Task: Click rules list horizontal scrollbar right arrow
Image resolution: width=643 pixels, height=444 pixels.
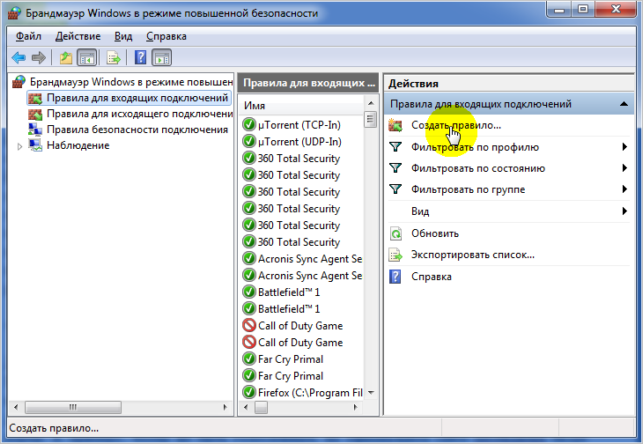Action: tap(355, 408)
